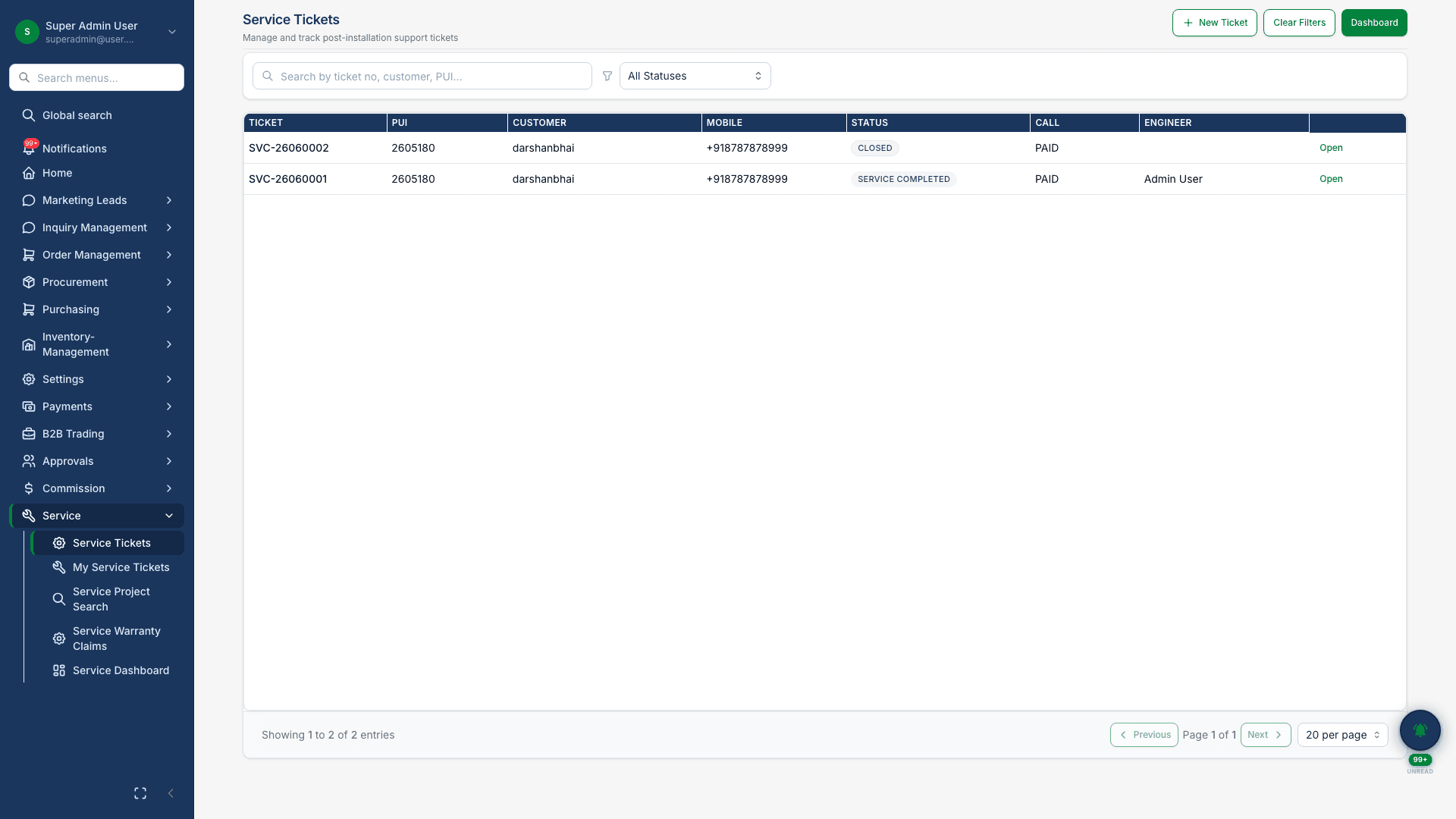Select Service Tickets menu item
This screenshot has height=819, width=1456.
108,543
